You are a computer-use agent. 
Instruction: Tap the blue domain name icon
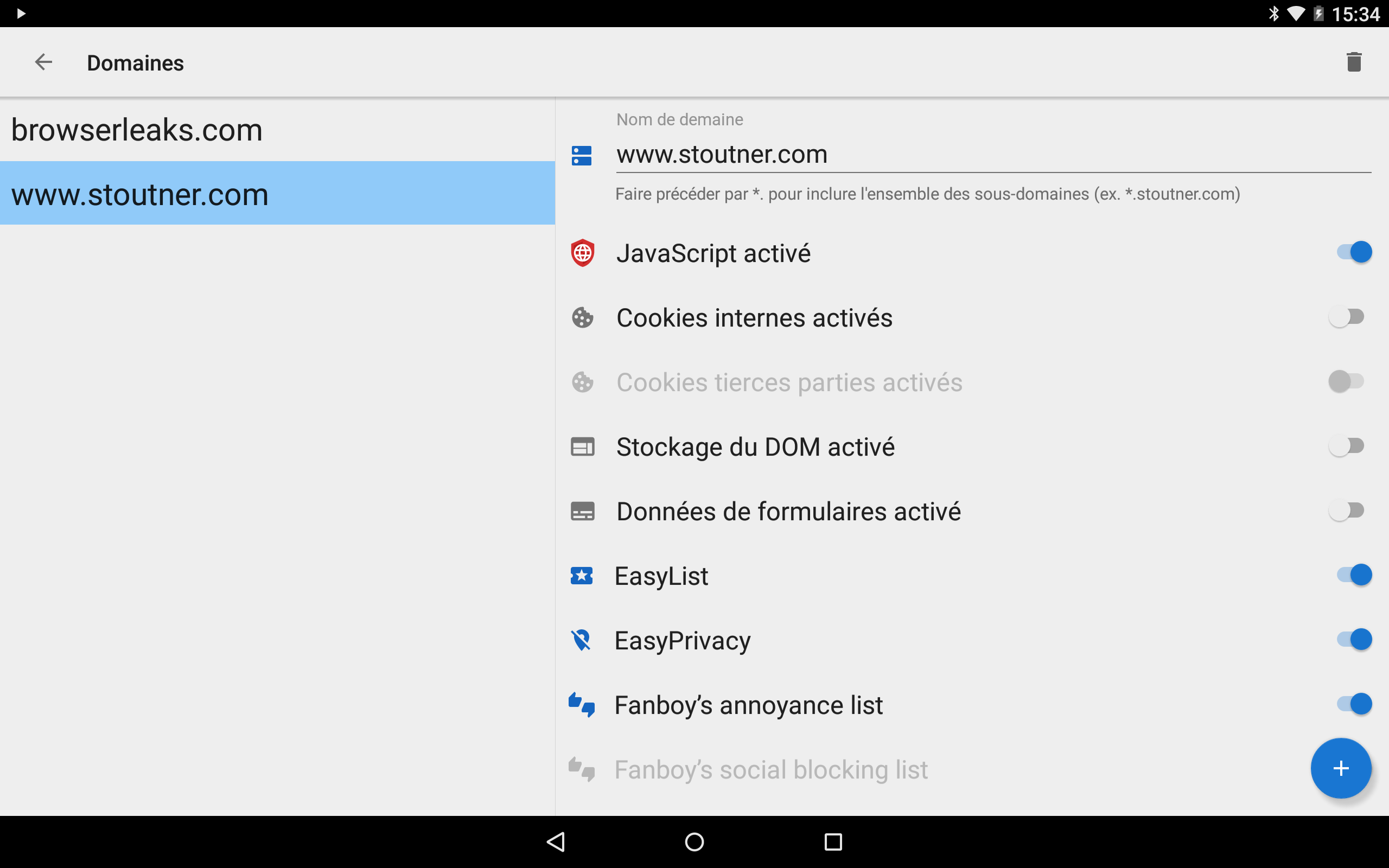582,156
